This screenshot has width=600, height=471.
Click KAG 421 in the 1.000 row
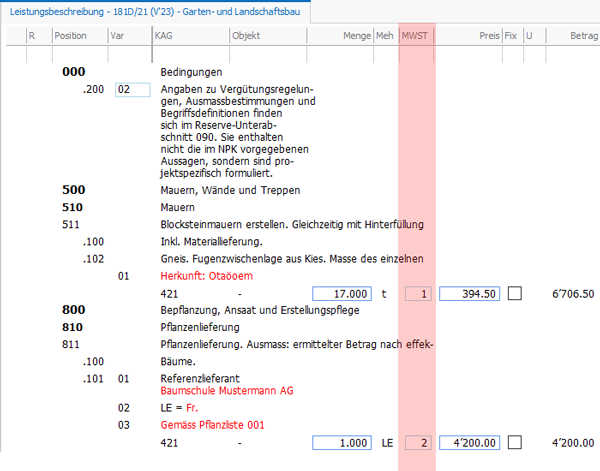(169, 443)
